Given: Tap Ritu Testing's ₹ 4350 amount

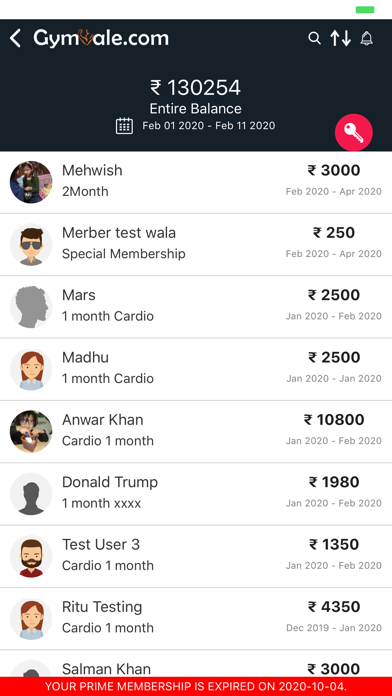Looking at the screenshot, I should click(x=334, y=607).
